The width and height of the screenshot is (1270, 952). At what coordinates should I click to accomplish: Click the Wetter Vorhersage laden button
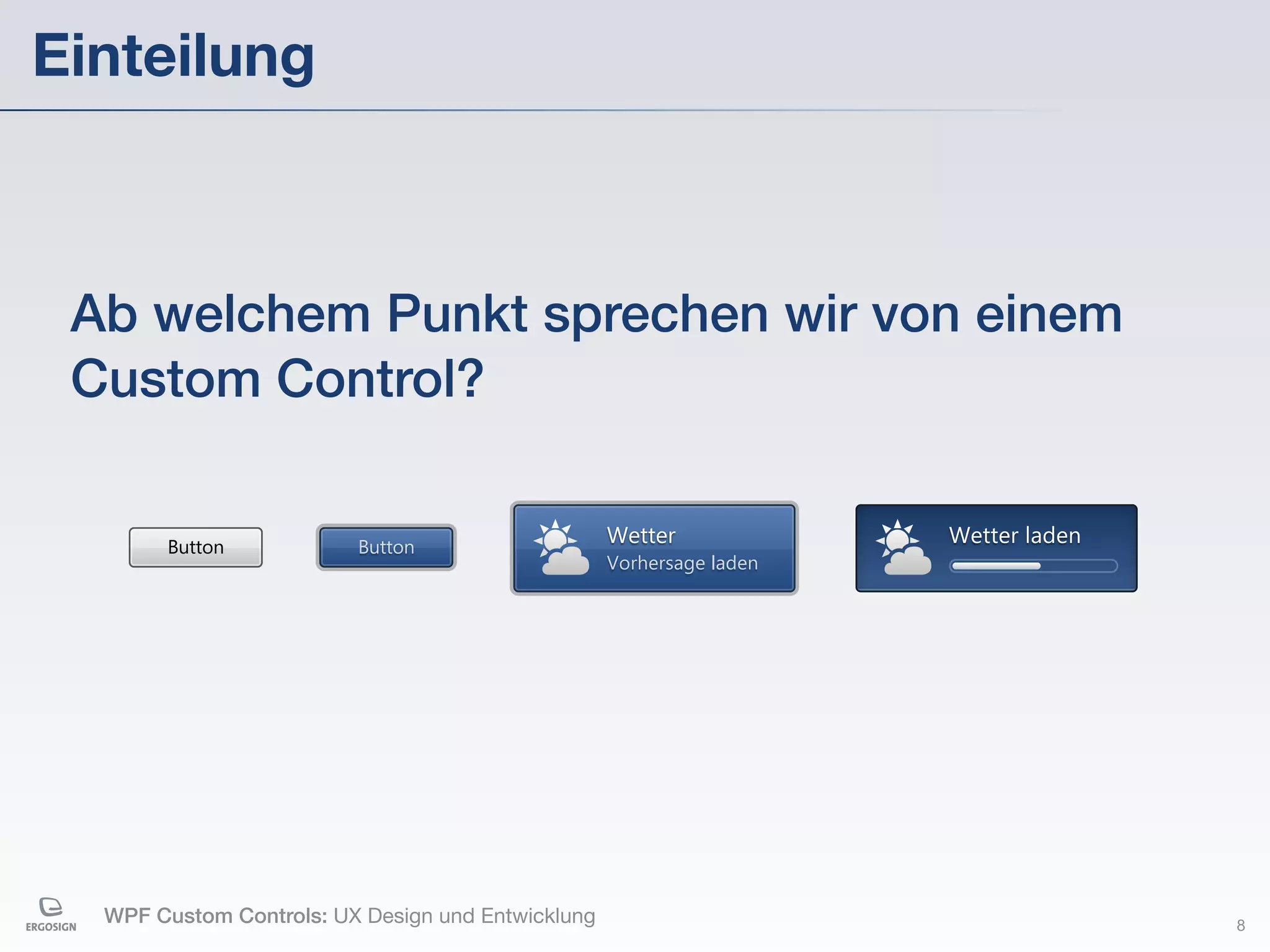(654, 548)
